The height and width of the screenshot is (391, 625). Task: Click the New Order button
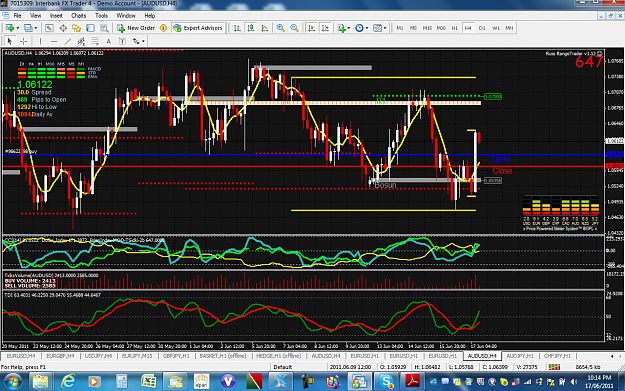[x=136, y=28]
